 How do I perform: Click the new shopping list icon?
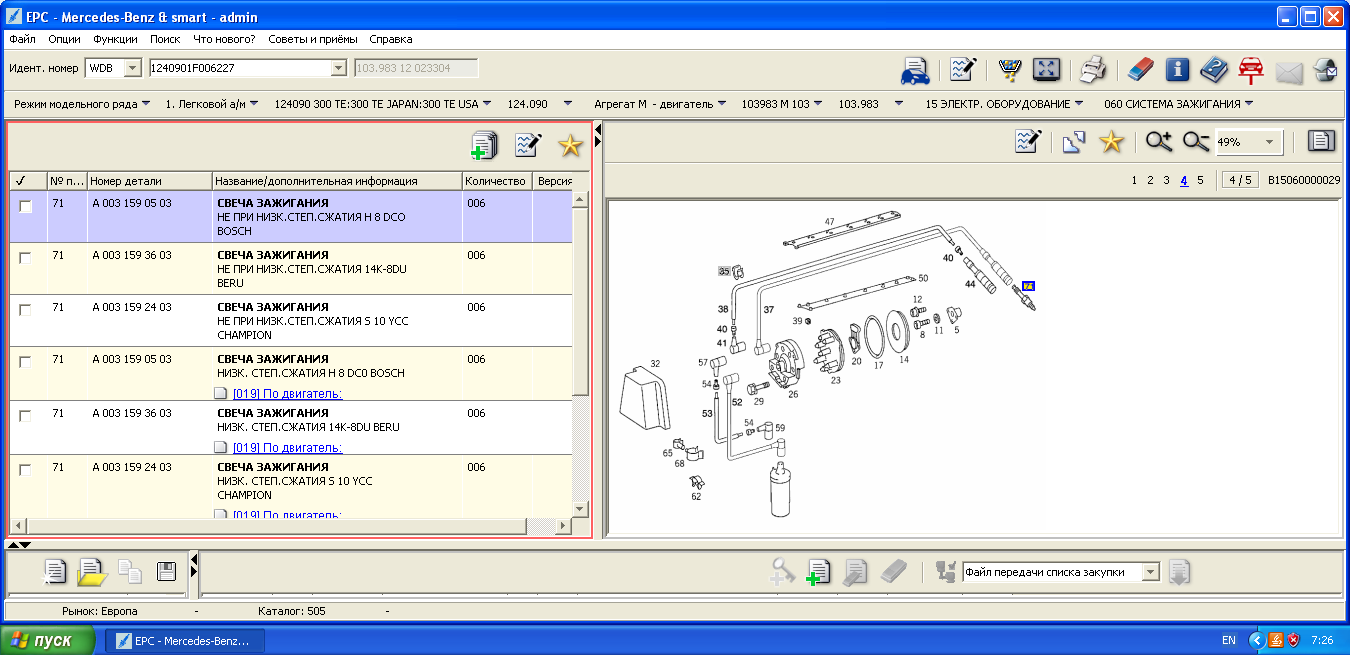point(54,572)
